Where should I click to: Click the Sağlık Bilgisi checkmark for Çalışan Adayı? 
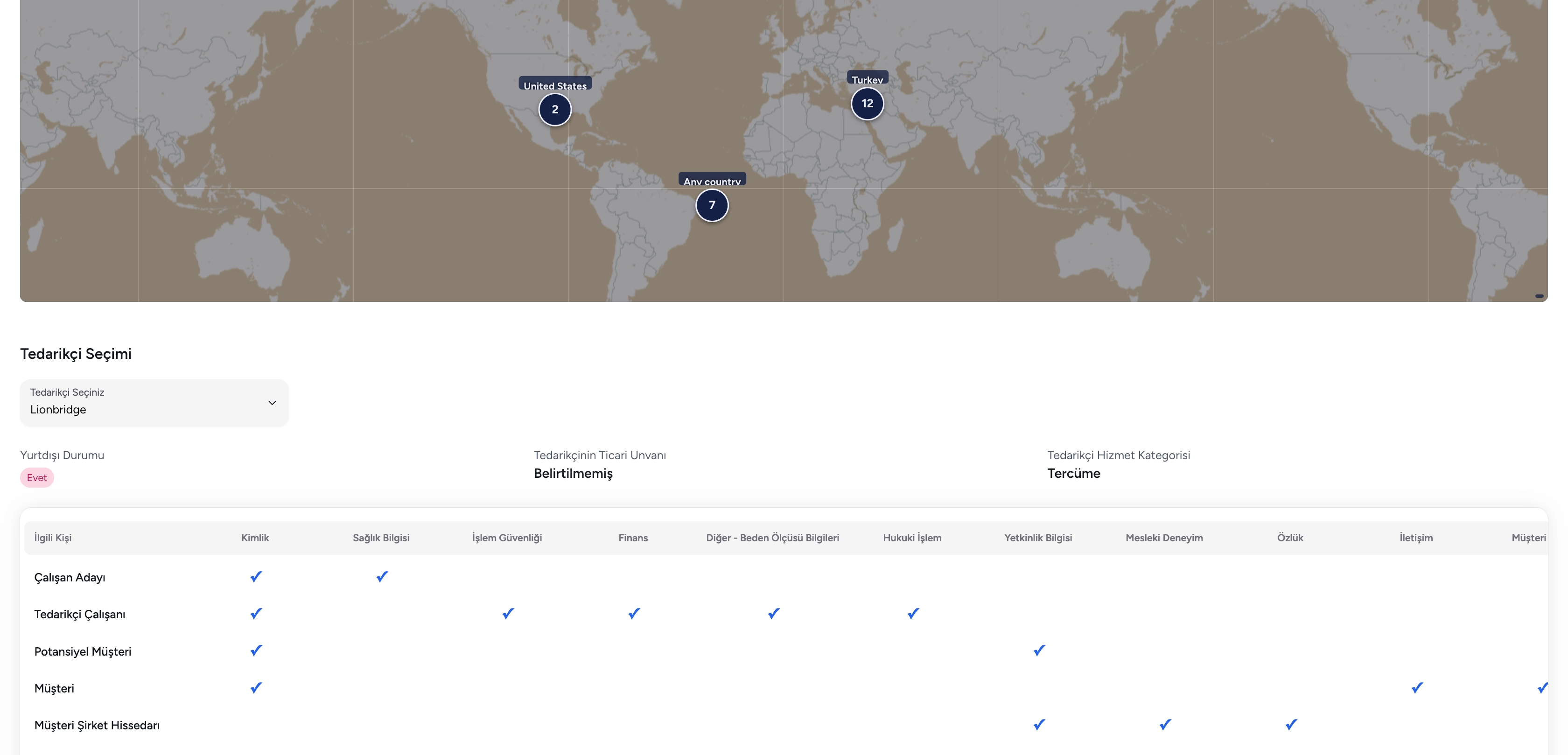tap(382, 576)
